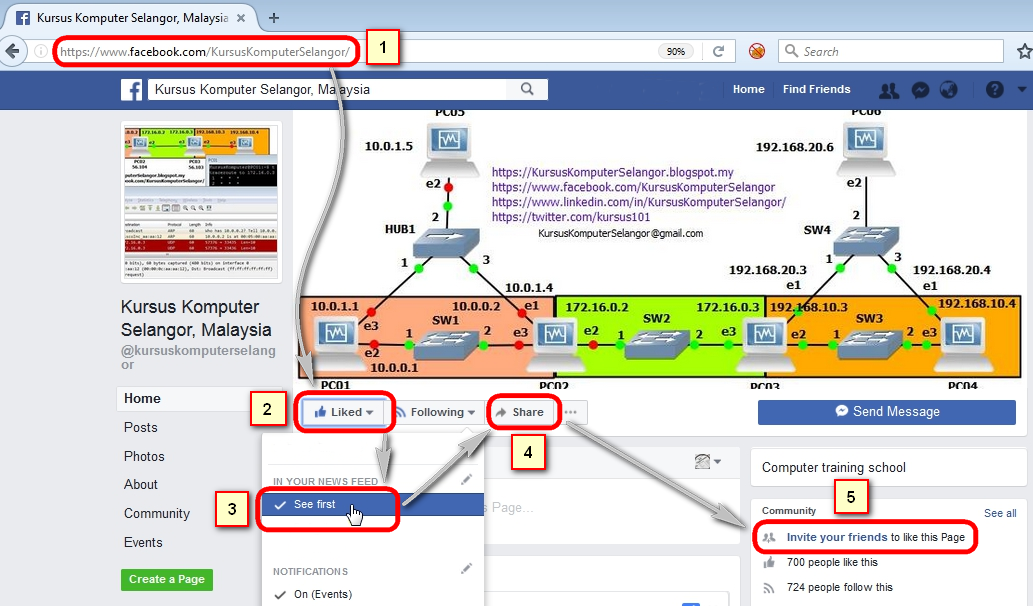The image size is (1033, 606).
Task: Click pencil icon beside In Your News Feed
Action: [x=466, y=480]
